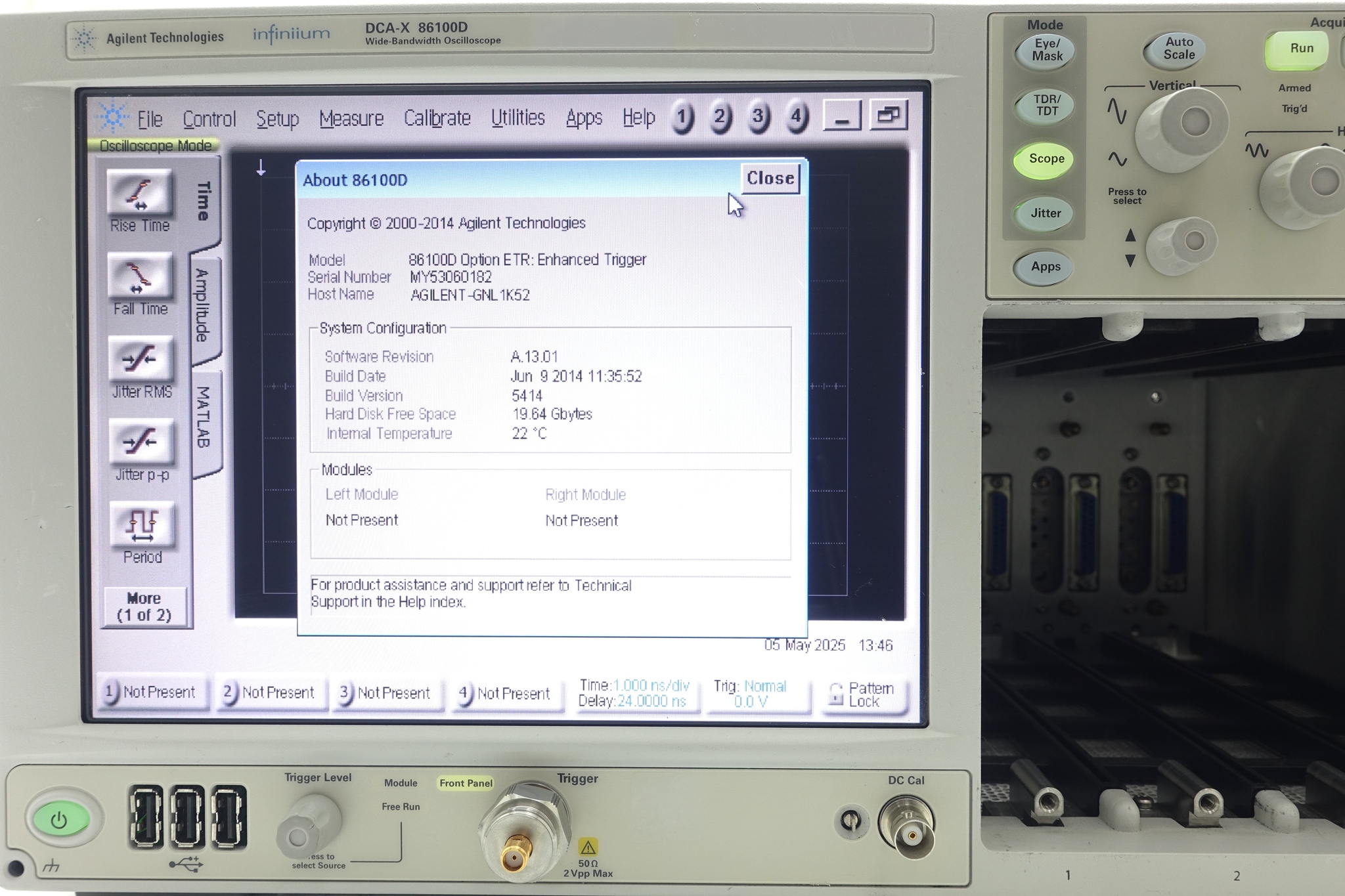This screenshot has width=1345, height=896.
Task: Select the Rise Time measurement icon
Action: point(140,192)
